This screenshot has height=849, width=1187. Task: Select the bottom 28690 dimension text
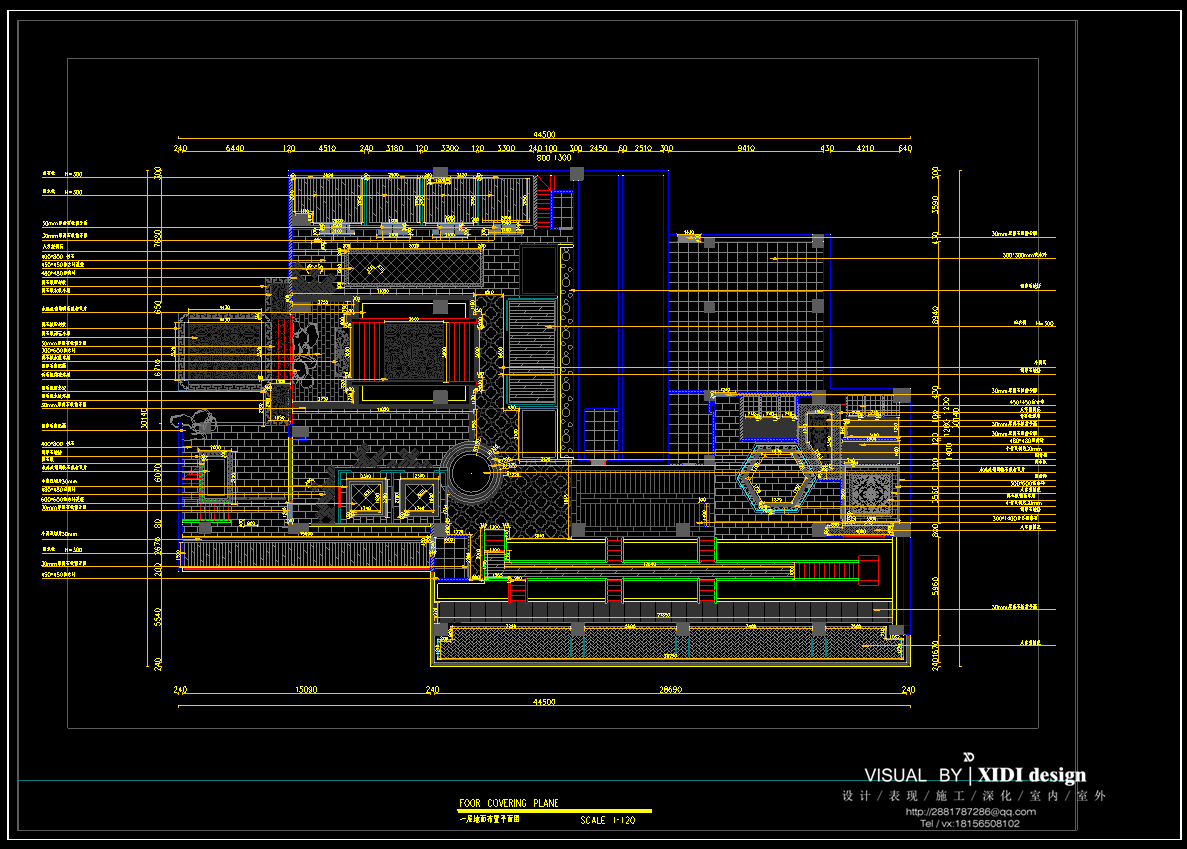[670, 690]
